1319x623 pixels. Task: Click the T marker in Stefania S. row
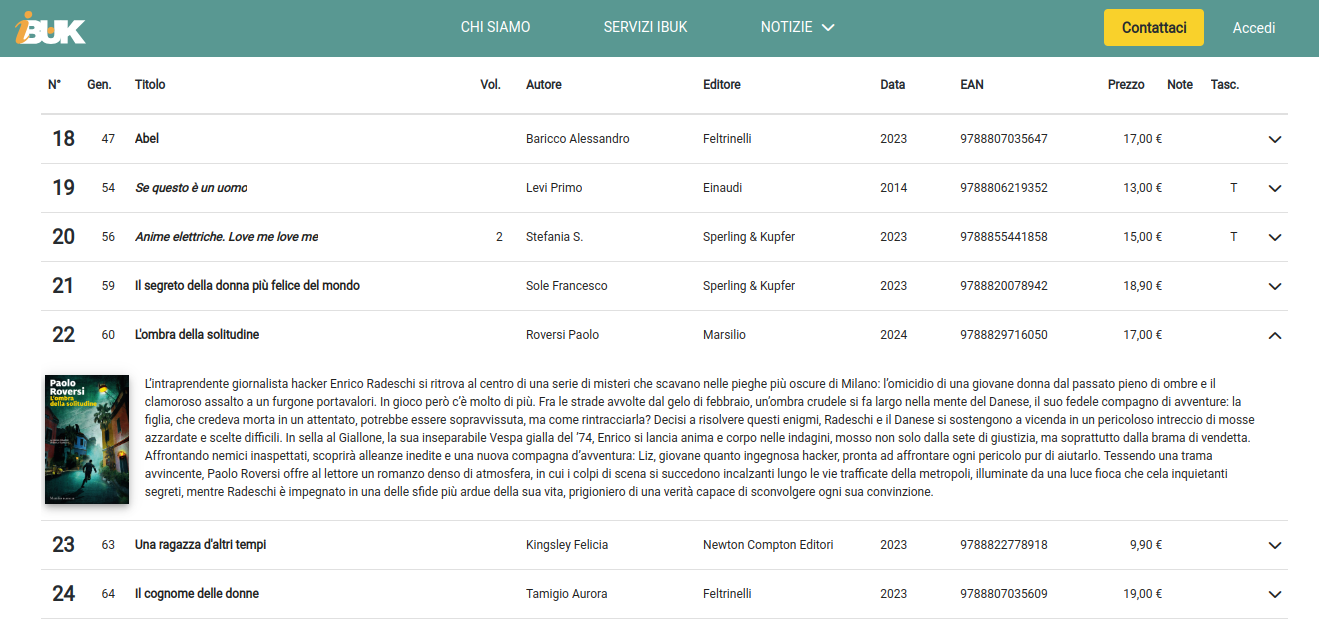point(1233,237)
